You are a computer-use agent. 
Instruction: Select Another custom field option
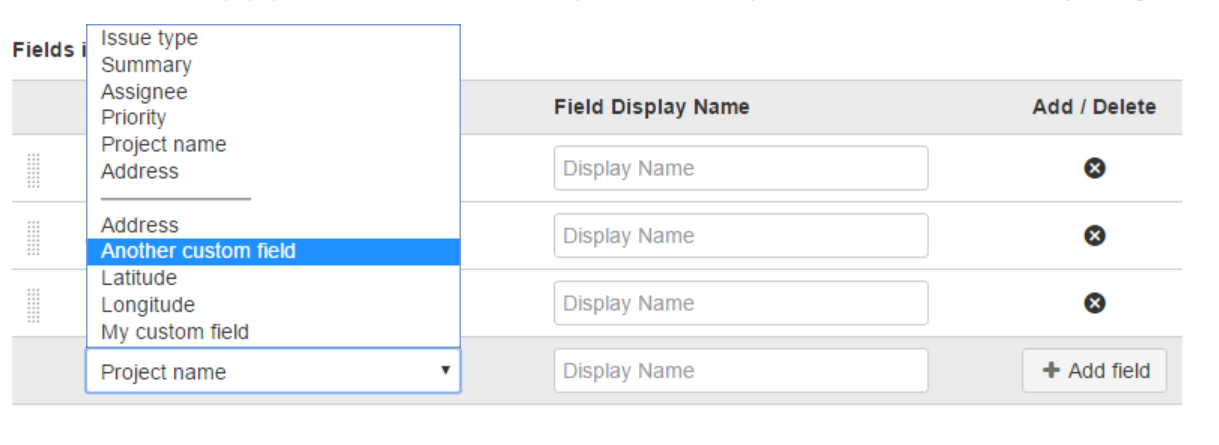pos(198,251)
